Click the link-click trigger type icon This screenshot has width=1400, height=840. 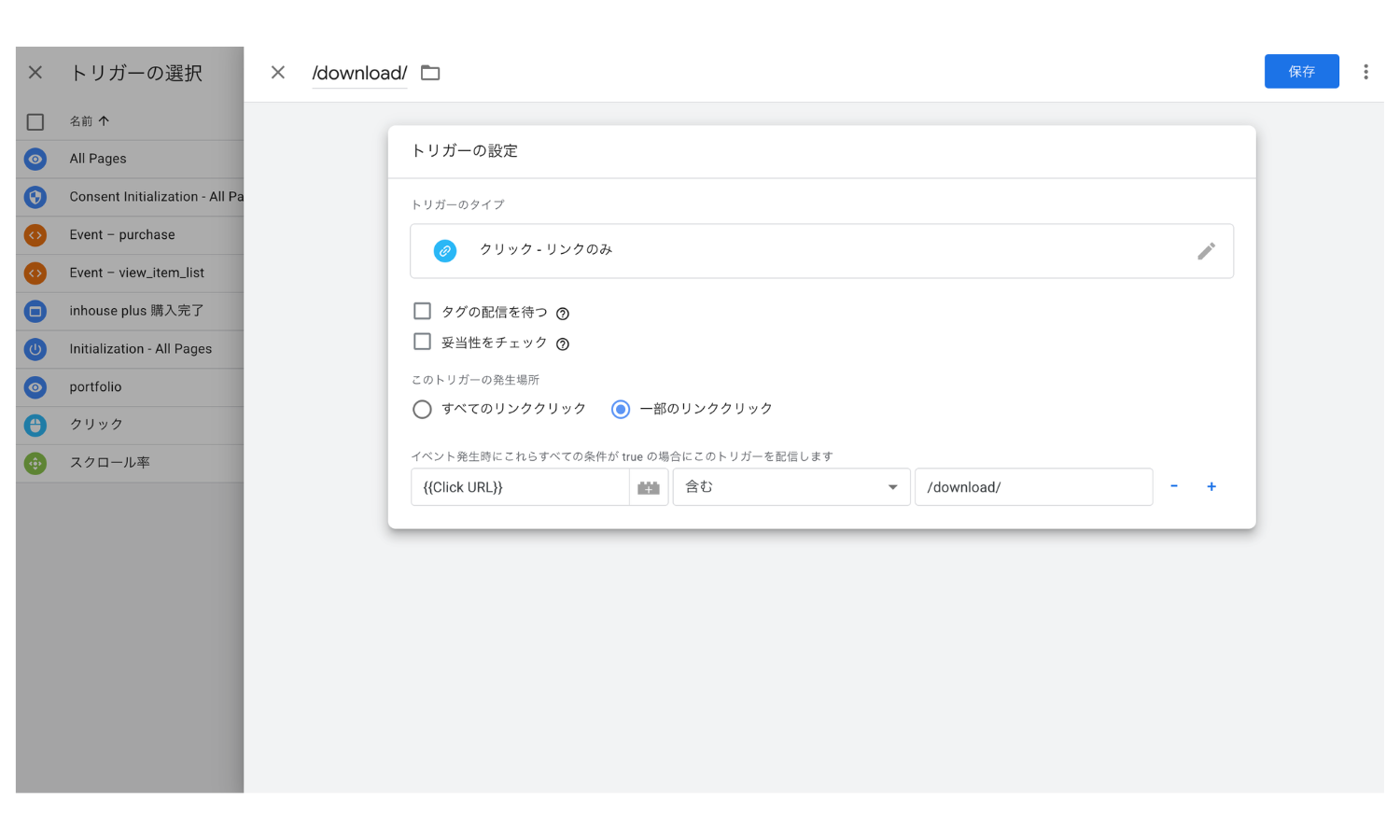pyautogui.click(x=445, y=251)
